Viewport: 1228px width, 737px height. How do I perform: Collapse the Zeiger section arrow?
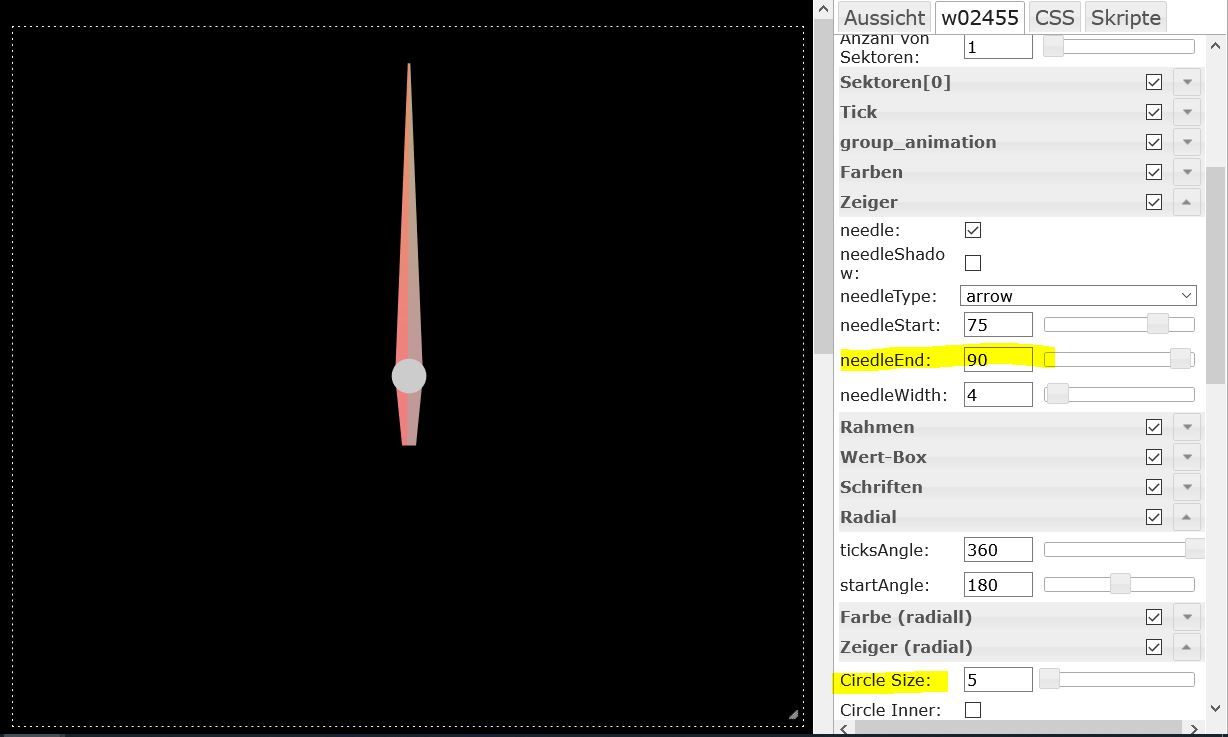coord(1187,202)
